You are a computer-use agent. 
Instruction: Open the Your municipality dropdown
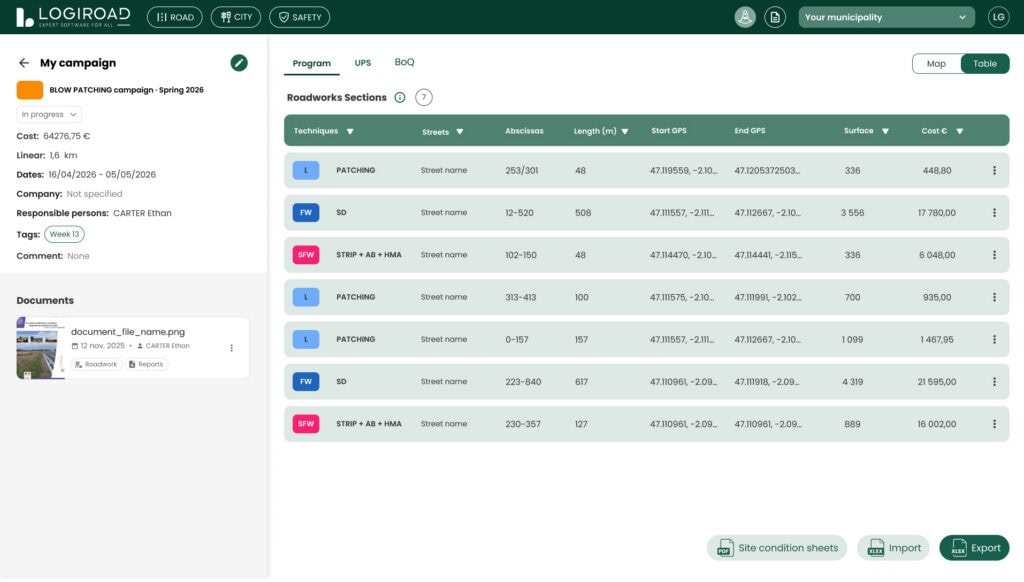point(886,17)
